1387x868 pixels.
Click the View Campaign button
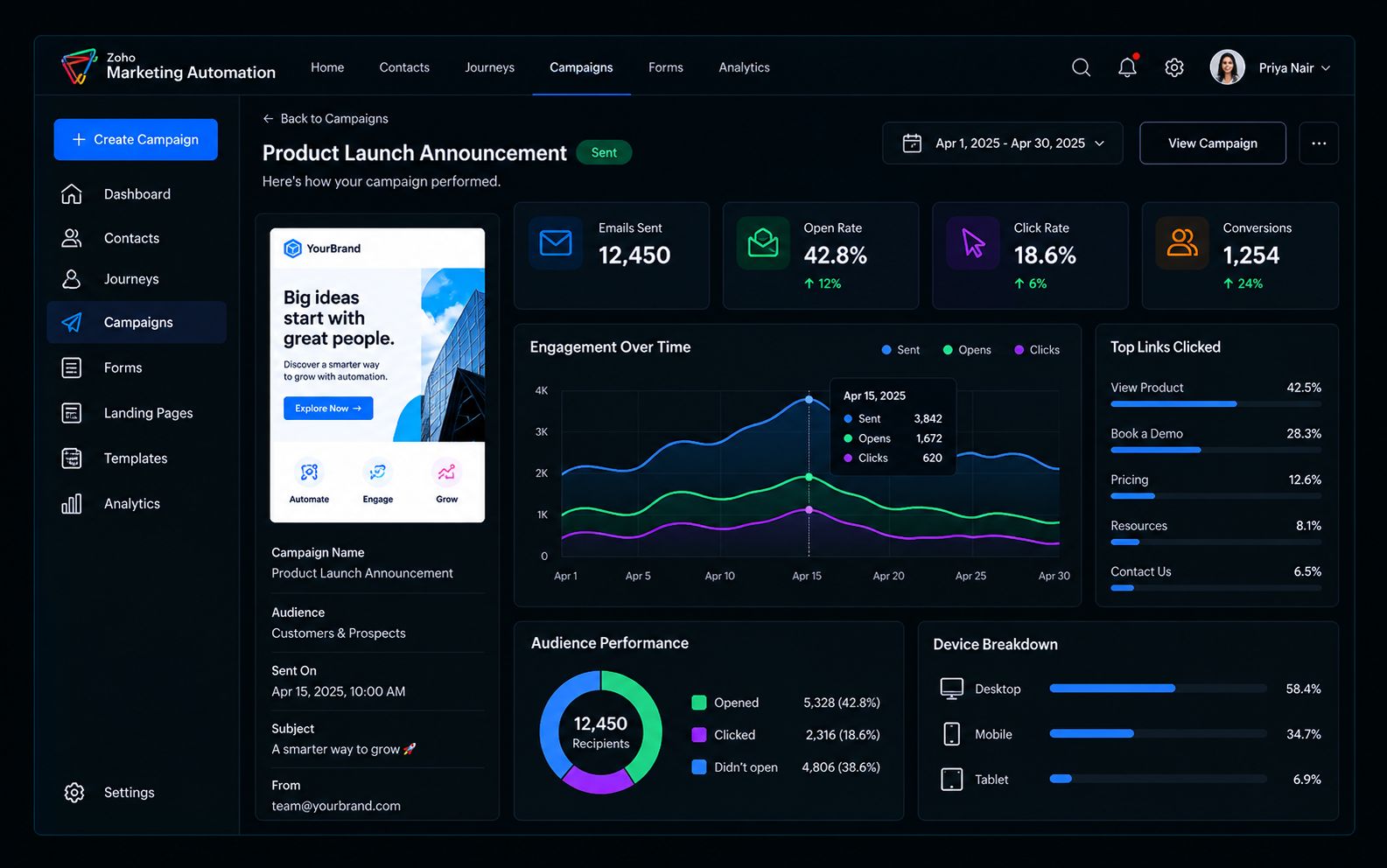point(1213,143)
